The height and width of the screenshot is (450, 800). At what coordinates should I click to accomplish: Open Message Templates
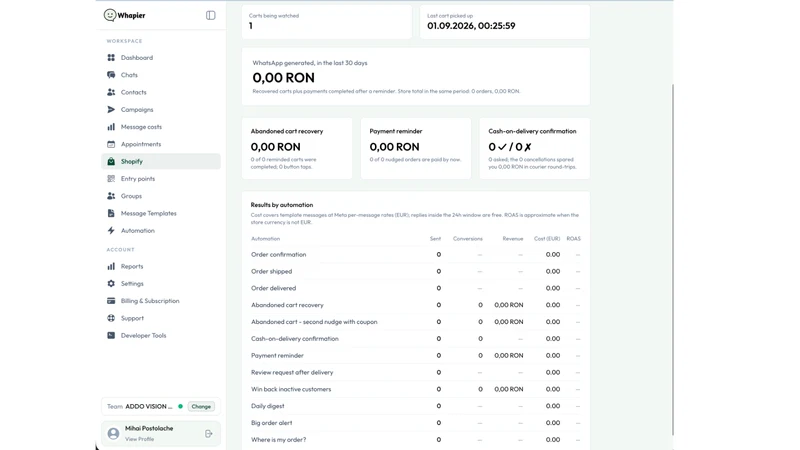161,214
